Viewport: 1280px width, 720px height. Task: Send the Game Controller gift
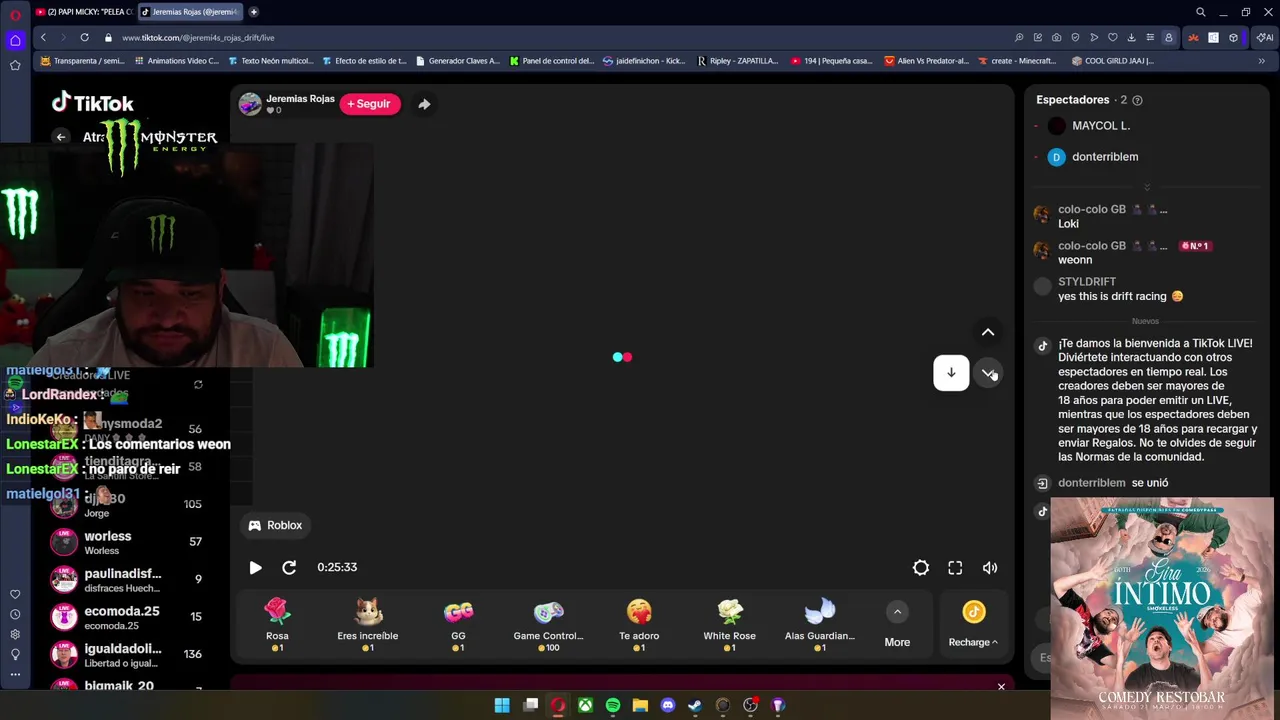[x=548, y=625]
